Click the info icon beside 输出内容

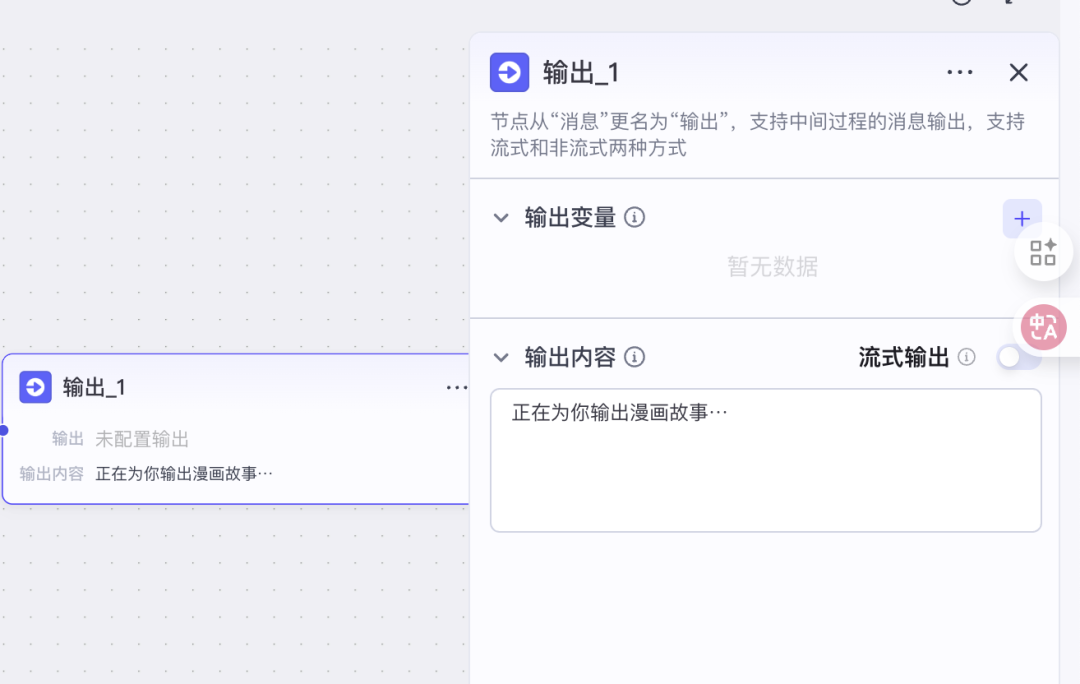[634, 357]
